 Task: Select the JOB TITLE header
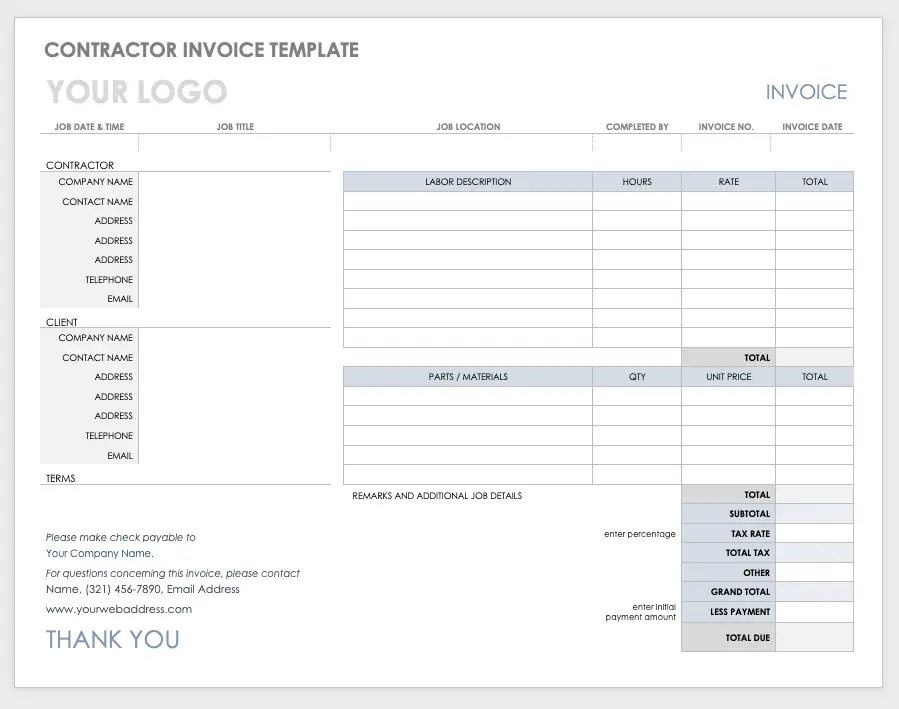point(235,127)
